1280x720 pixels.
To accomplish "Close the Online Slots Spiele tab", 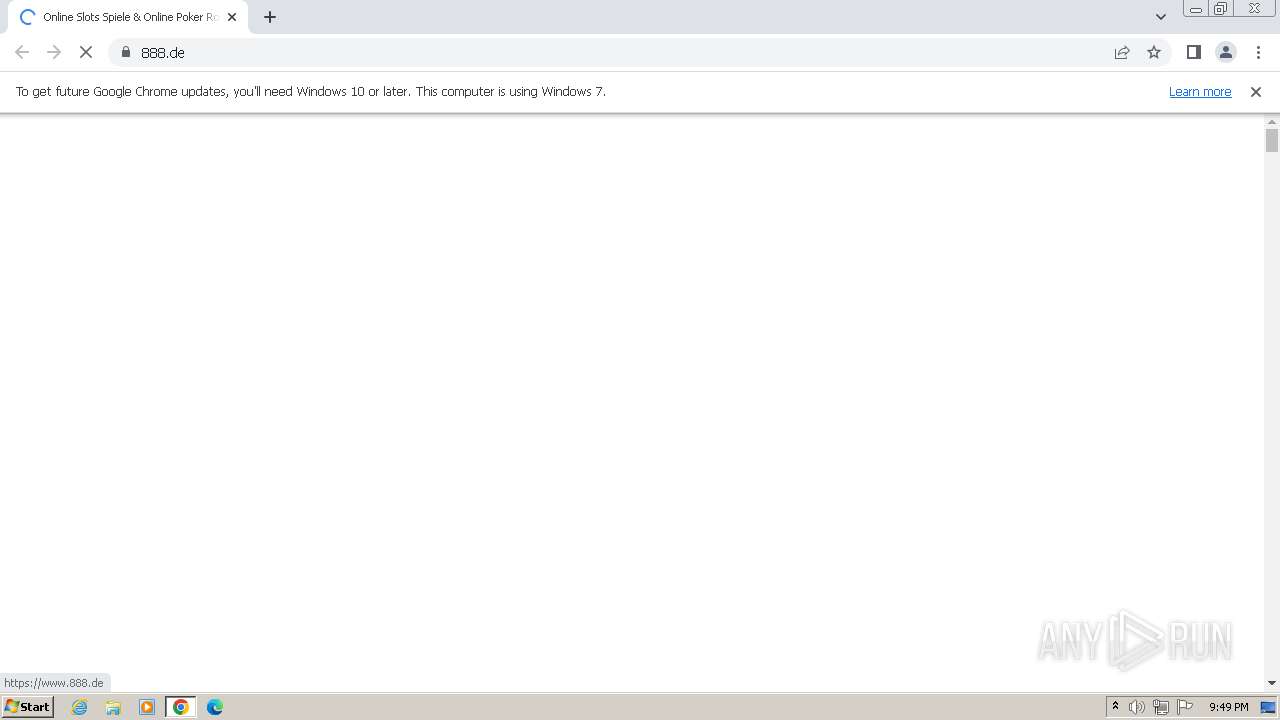I will point(232,17).
